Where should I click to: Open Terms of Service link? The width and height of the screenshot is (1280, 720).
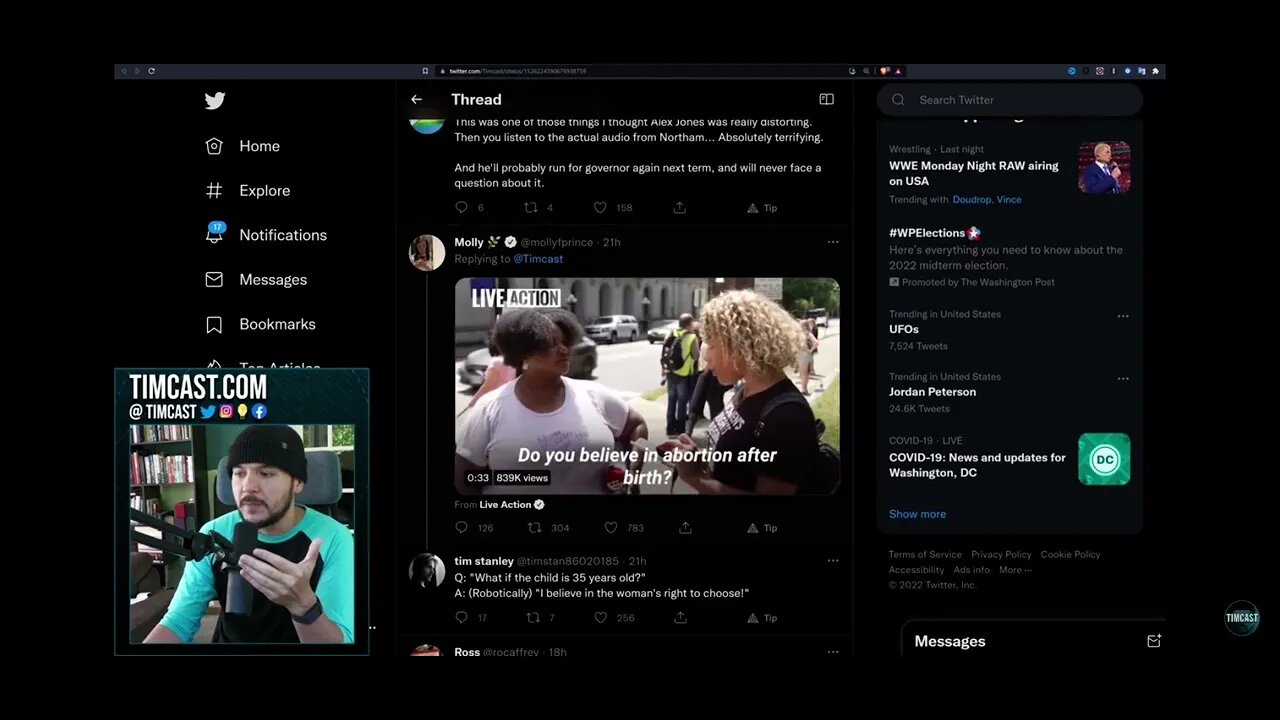925,555
